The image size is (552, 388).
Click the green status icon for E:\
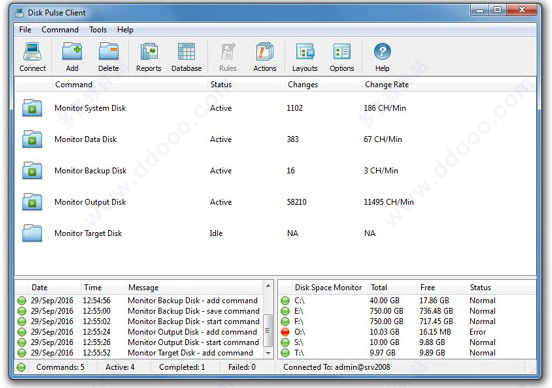pos(285,311)
